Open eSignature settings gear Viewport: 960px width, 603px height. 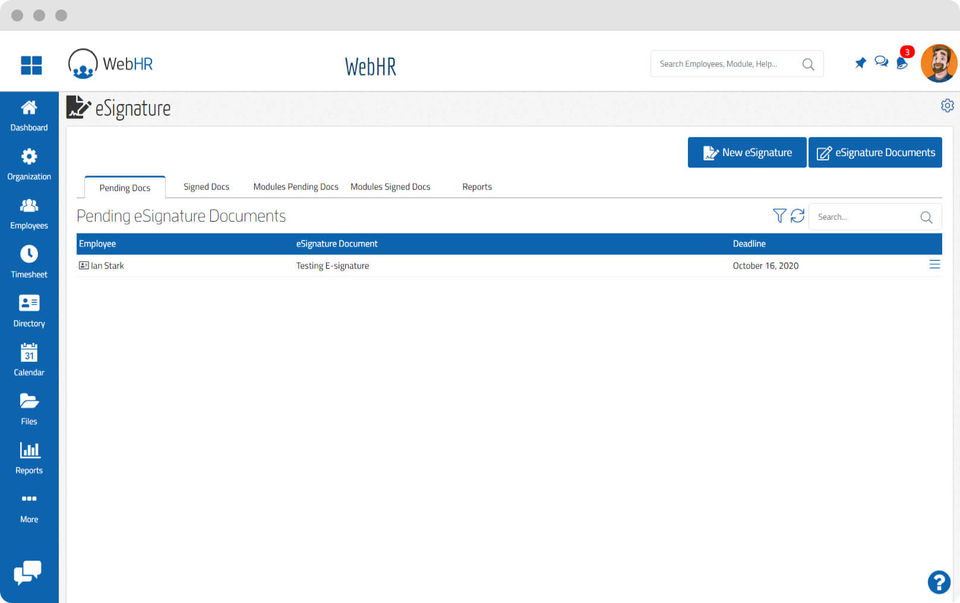pyautogui.click(x=947, y=105)
